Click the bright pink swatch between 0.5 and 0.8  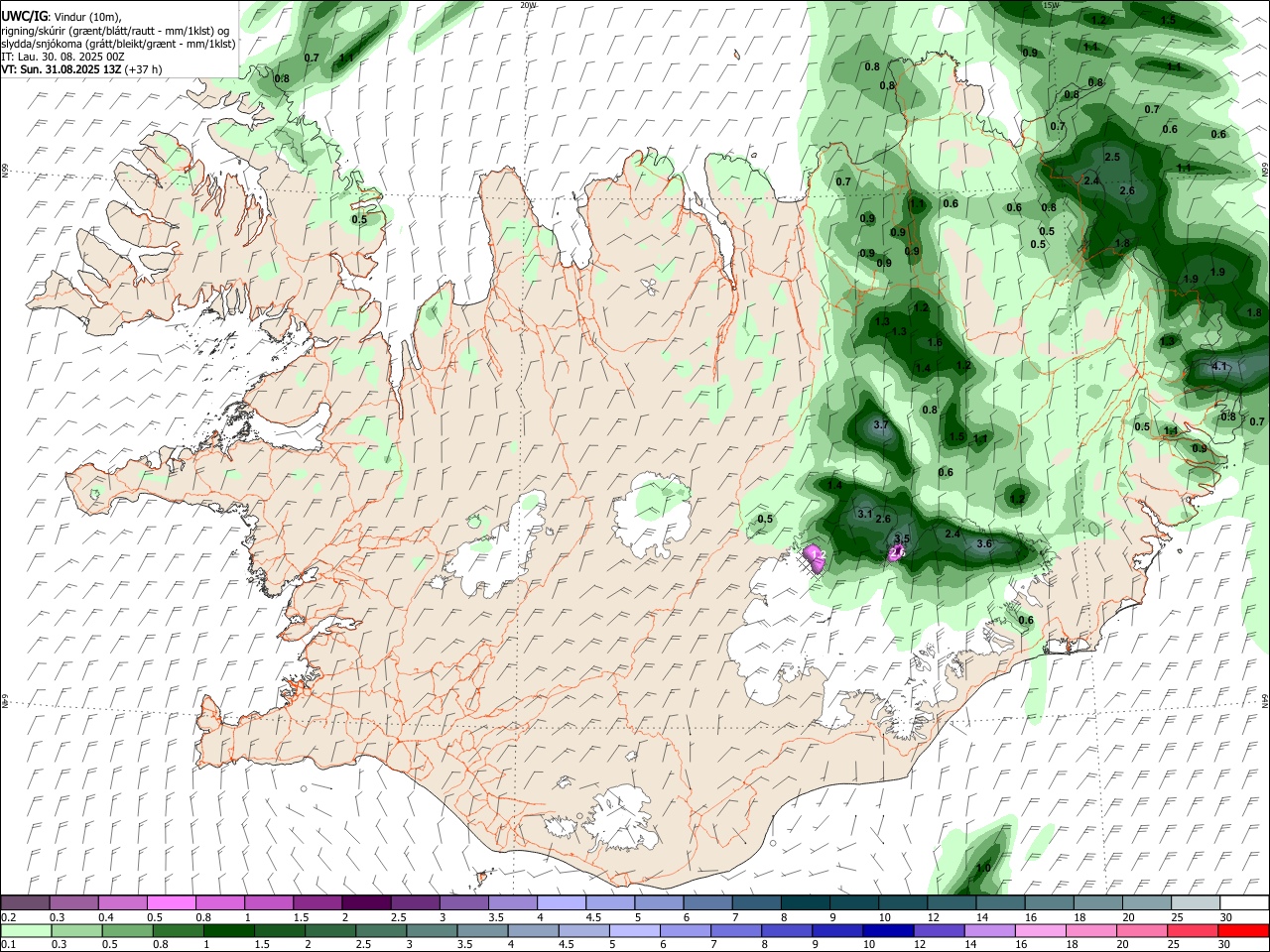[x=171, y=903]
